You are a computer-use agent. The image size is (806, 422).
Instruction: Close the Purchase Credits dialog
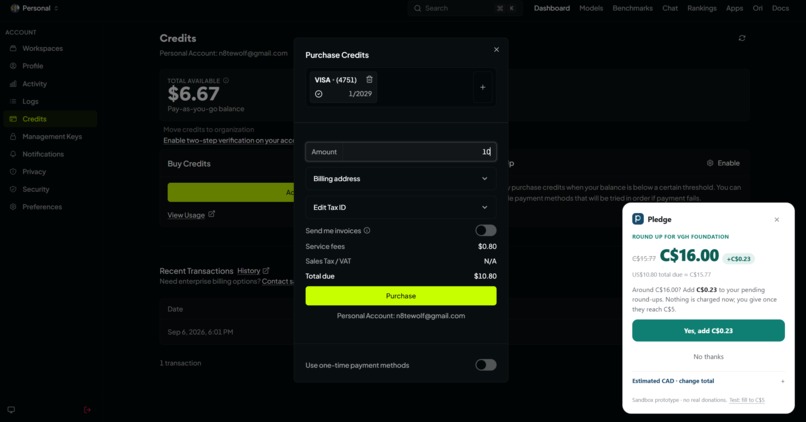tap(496, 49)
